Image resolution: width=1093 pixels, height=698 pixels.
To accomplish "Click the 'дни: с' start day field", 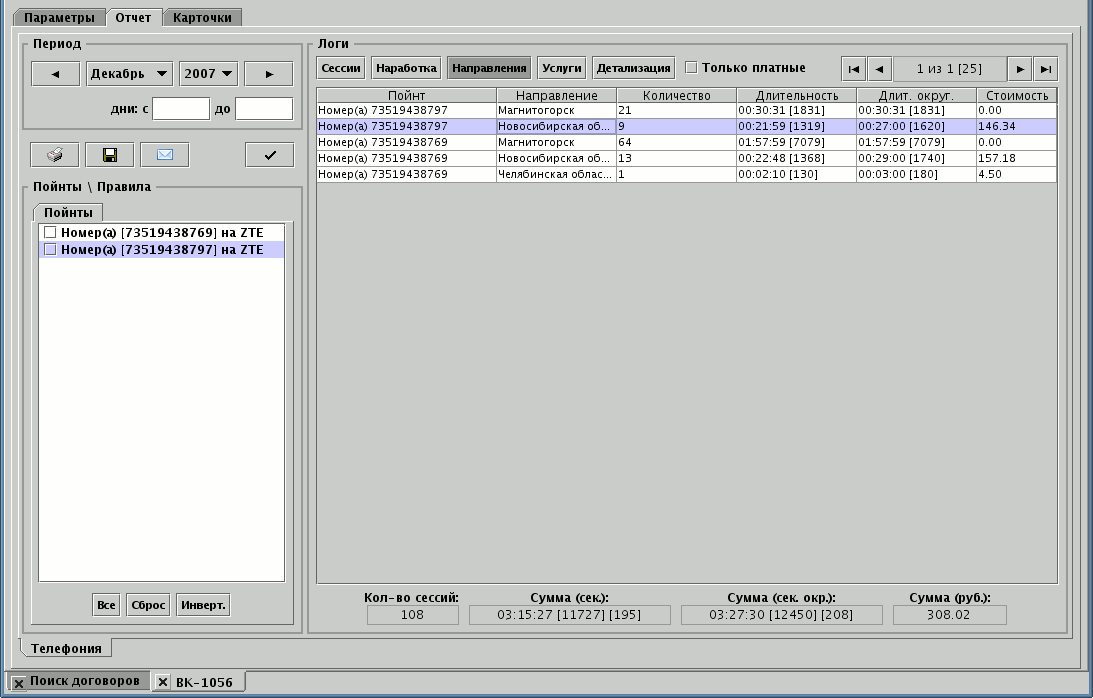I will (x=181, y=108).
